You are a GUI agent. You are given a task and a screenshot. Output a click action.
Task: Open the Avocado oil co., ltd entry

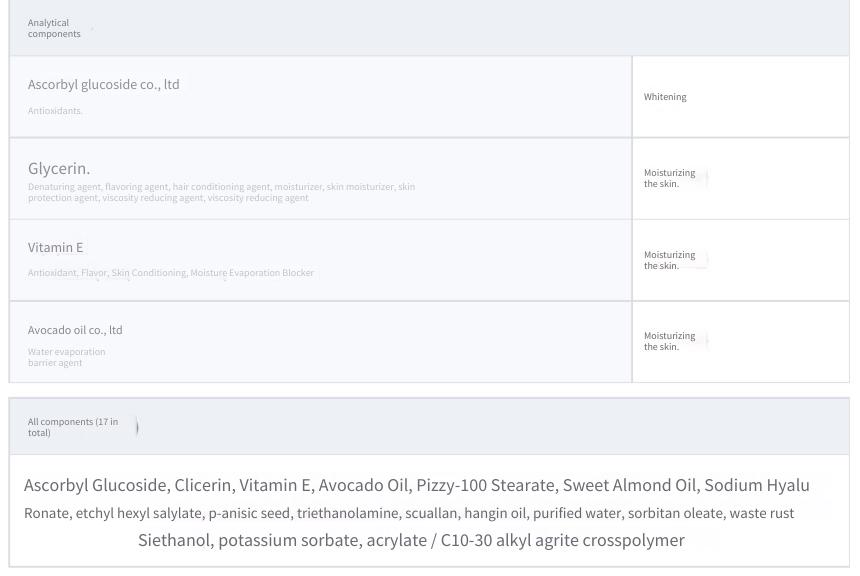(x=75, y=330)
